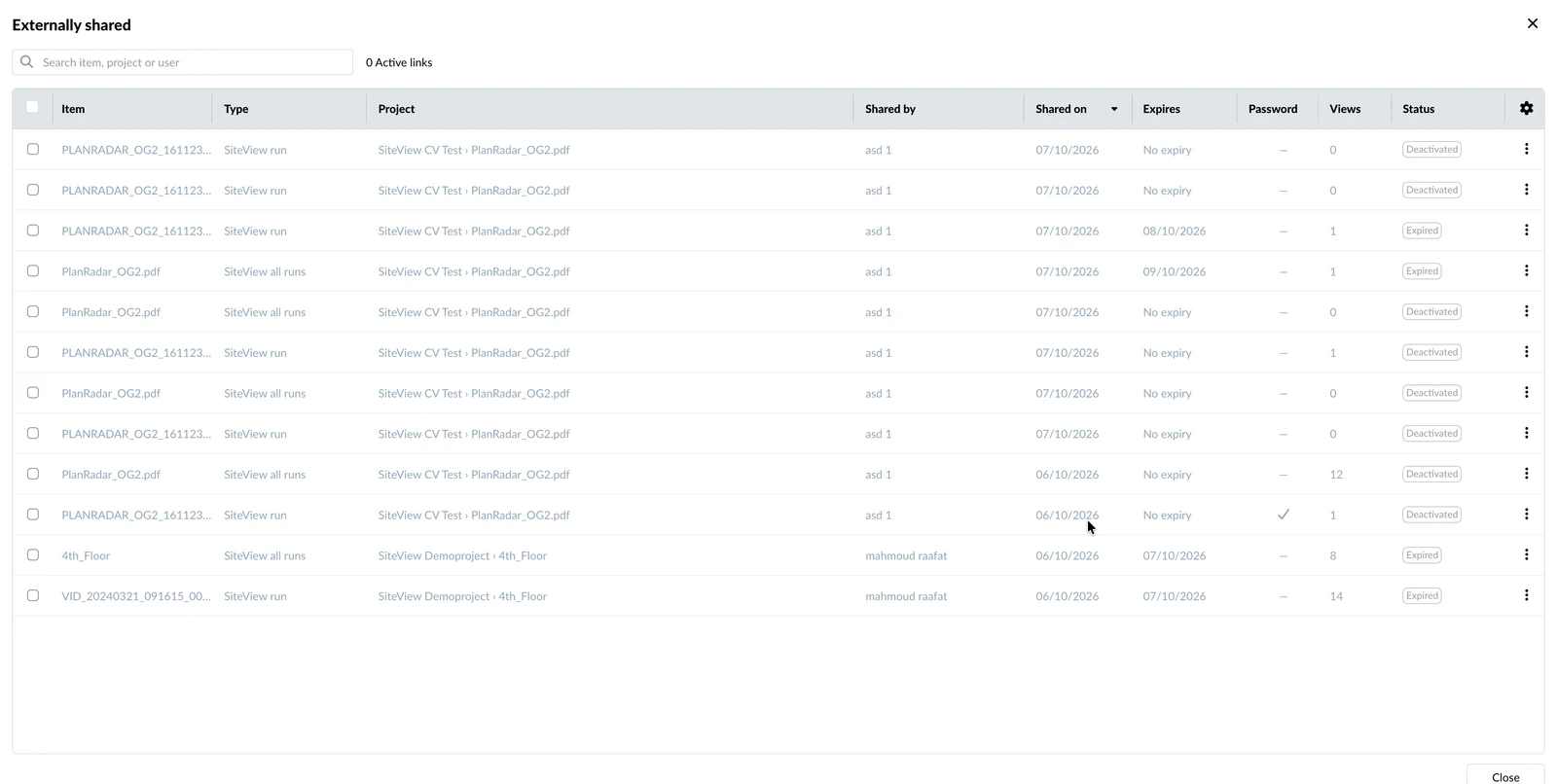The image size is (1557, 784).
Task: Click the search magnifier icon
Action: (x=27, y=62)
